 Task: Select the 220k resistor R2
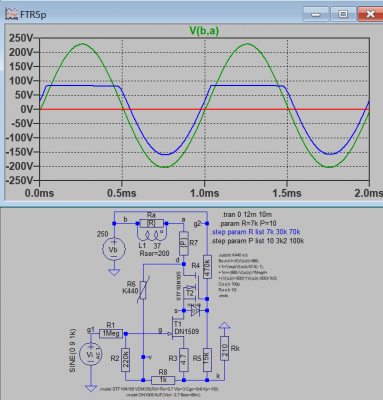tap(126, 360)
